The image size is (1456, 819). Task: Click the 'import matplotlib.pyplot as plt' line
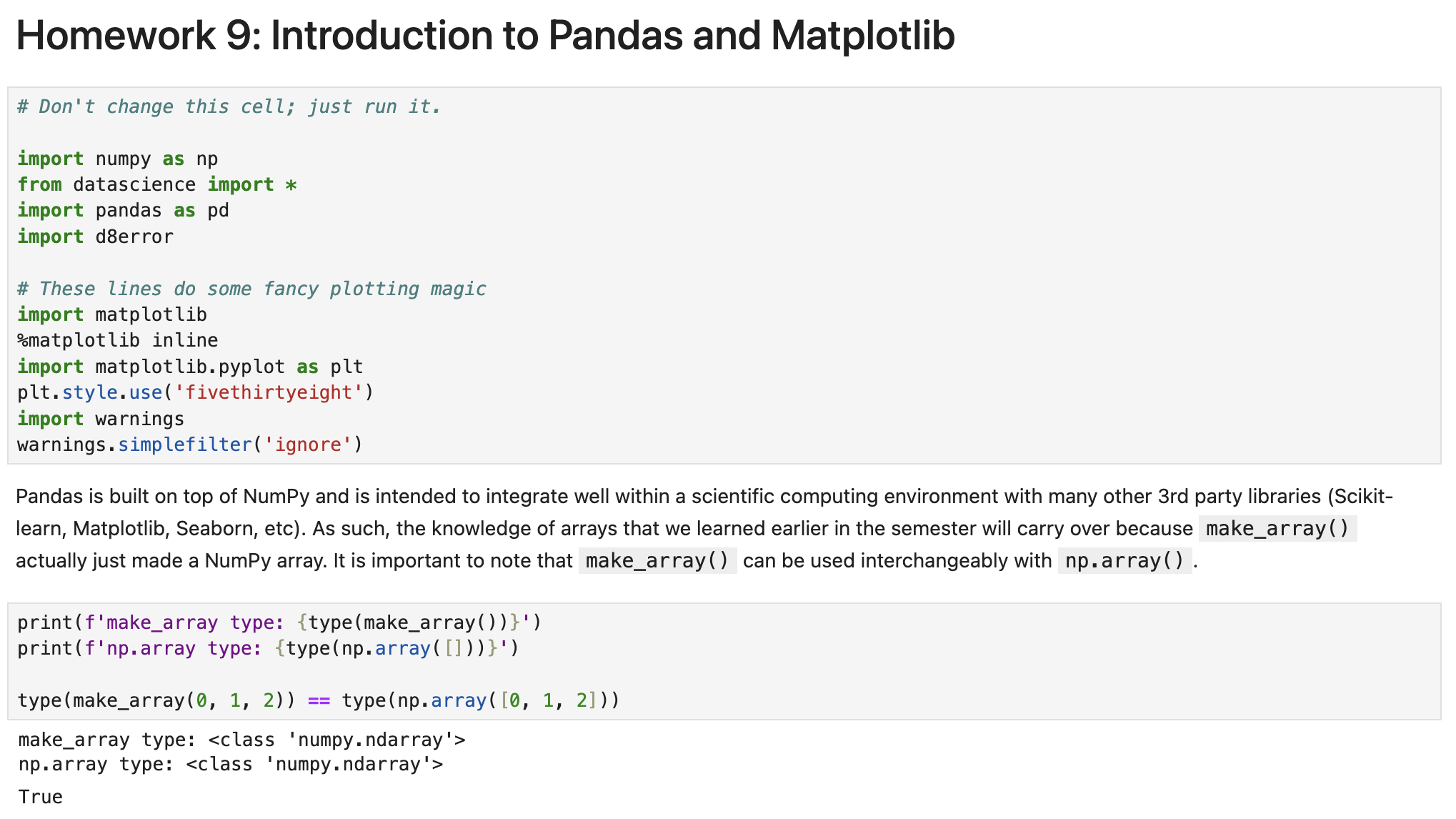point(190,367)
